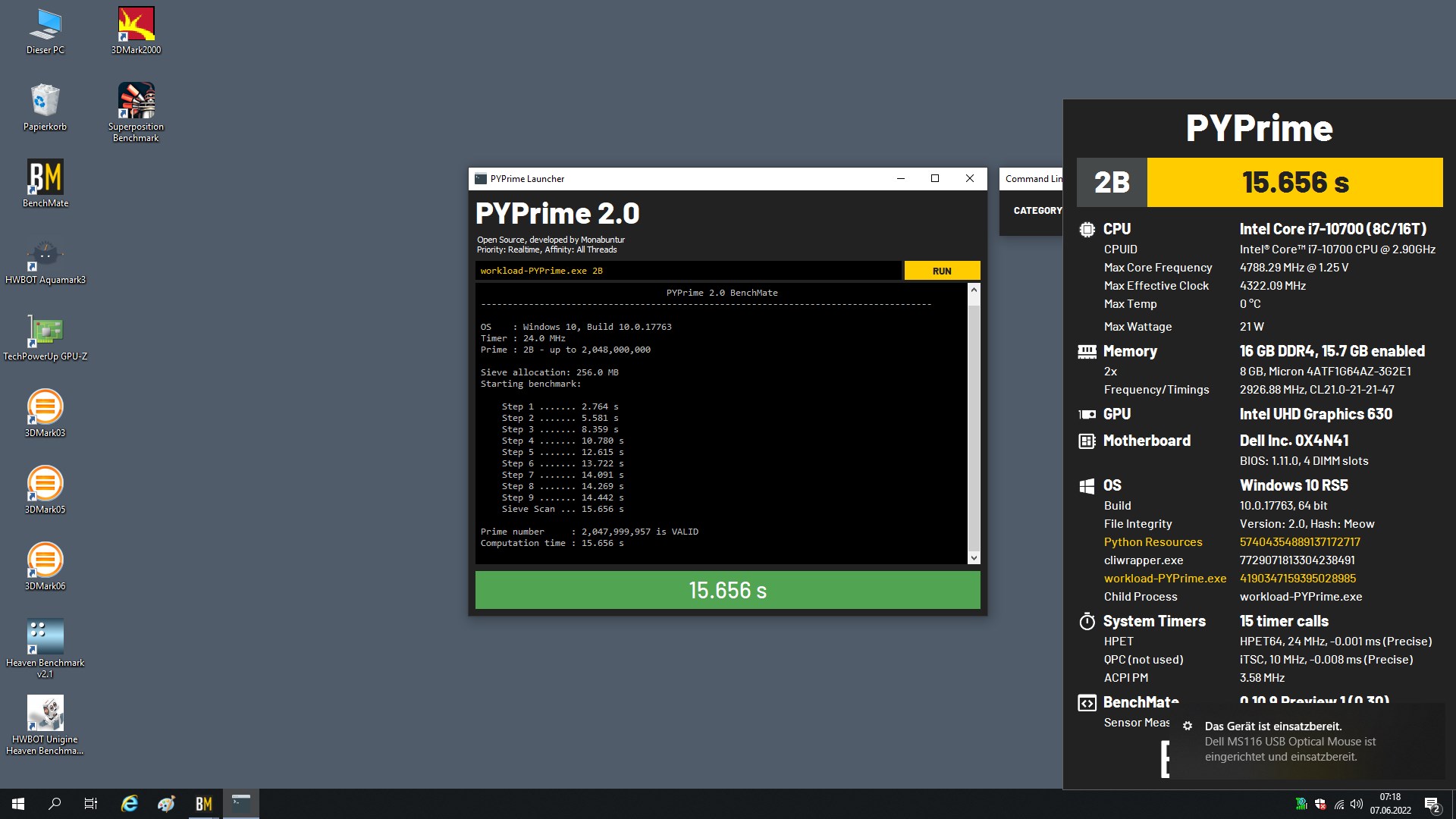Click the Python Resources hash row

pyautogui.click(x=1232, y=542)
